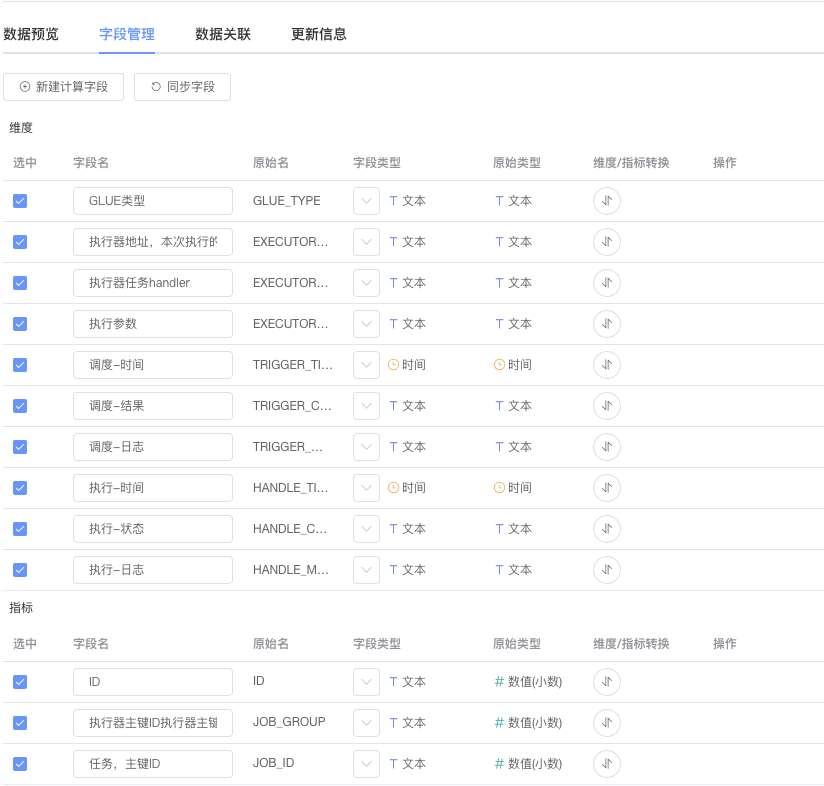Click the 执行参数 field name input
824x786 pixels.
tap(152, 323)
